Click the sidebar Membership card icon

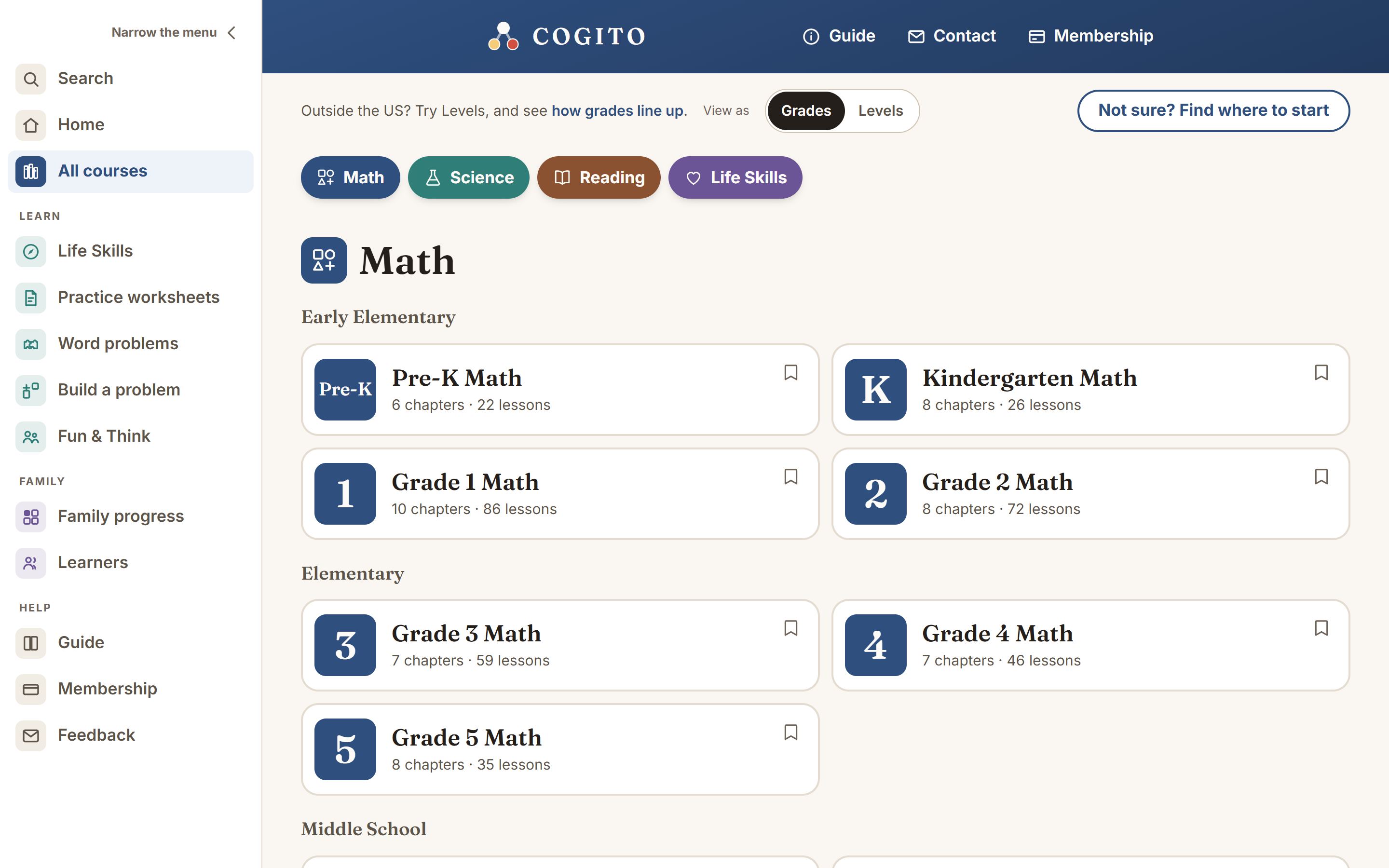(x=31, y=690)
